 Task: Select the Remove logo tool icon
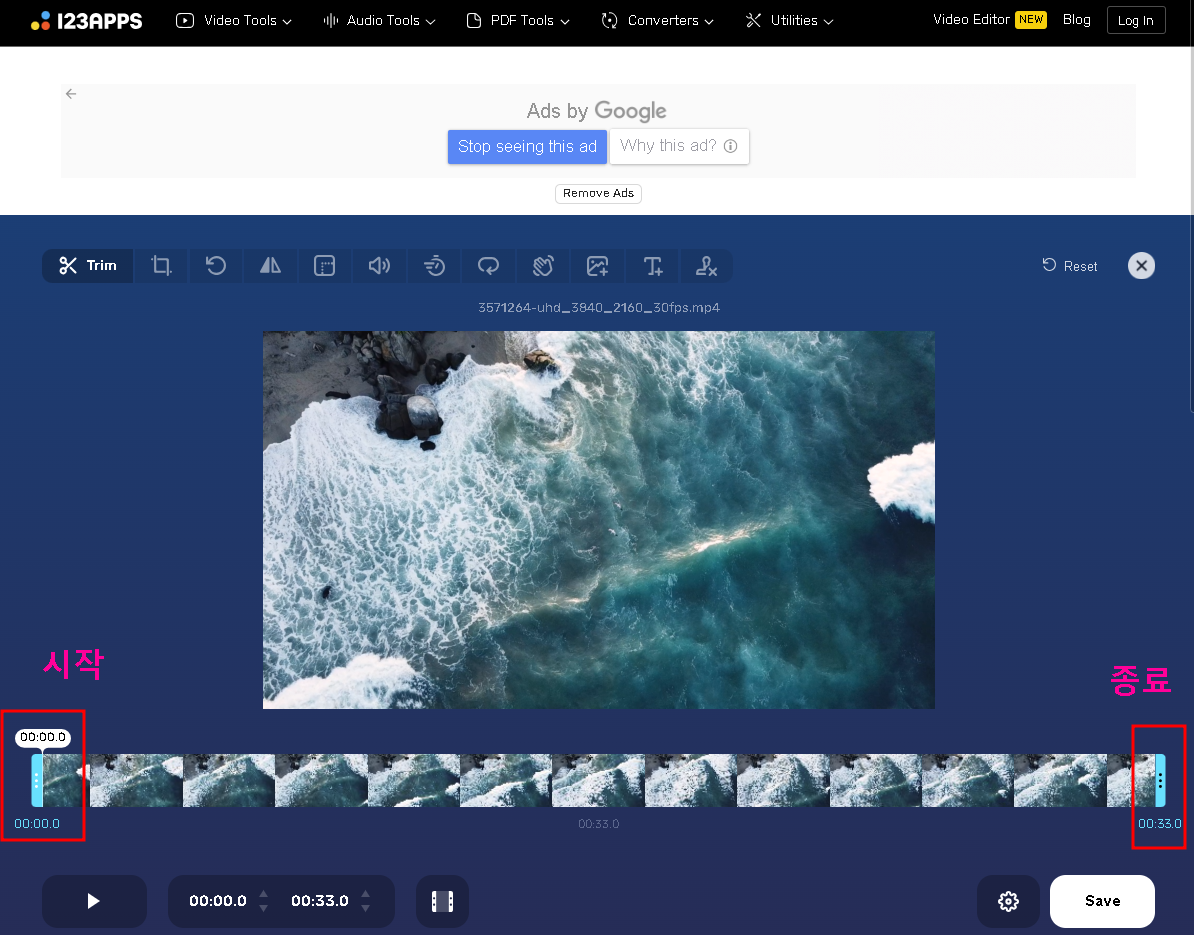(x=707, y=266)
